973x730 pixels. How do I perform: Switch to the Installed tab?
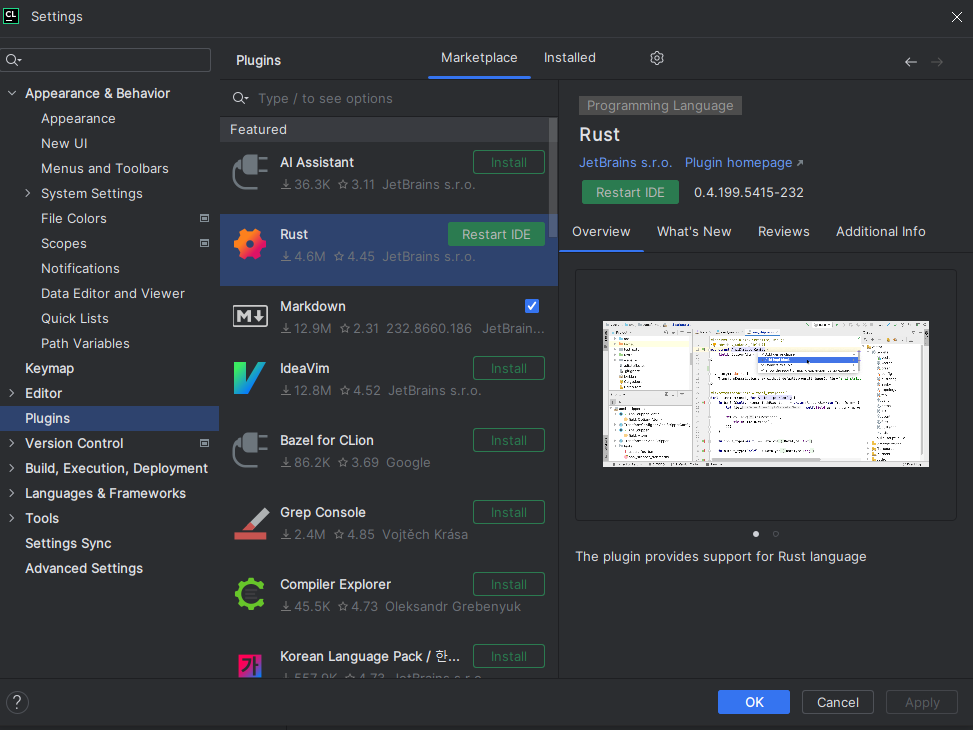570,58
